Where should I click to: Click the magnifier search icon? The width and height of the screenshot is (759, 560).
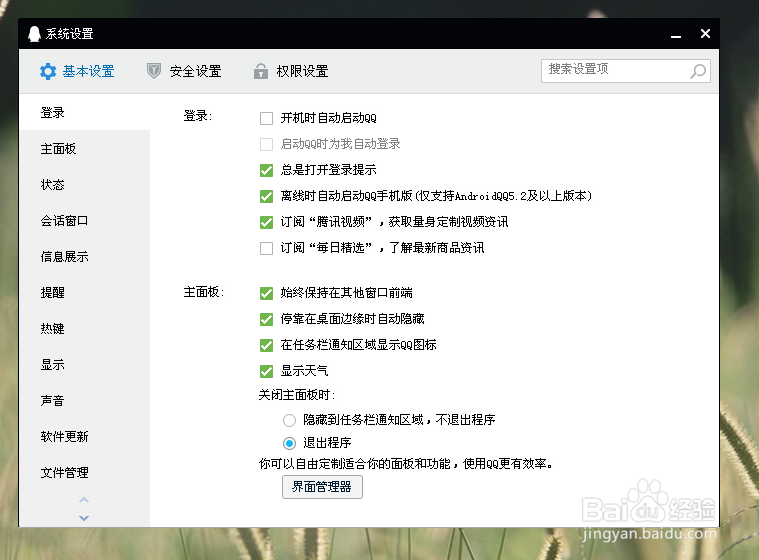click(x=698, y=71)
